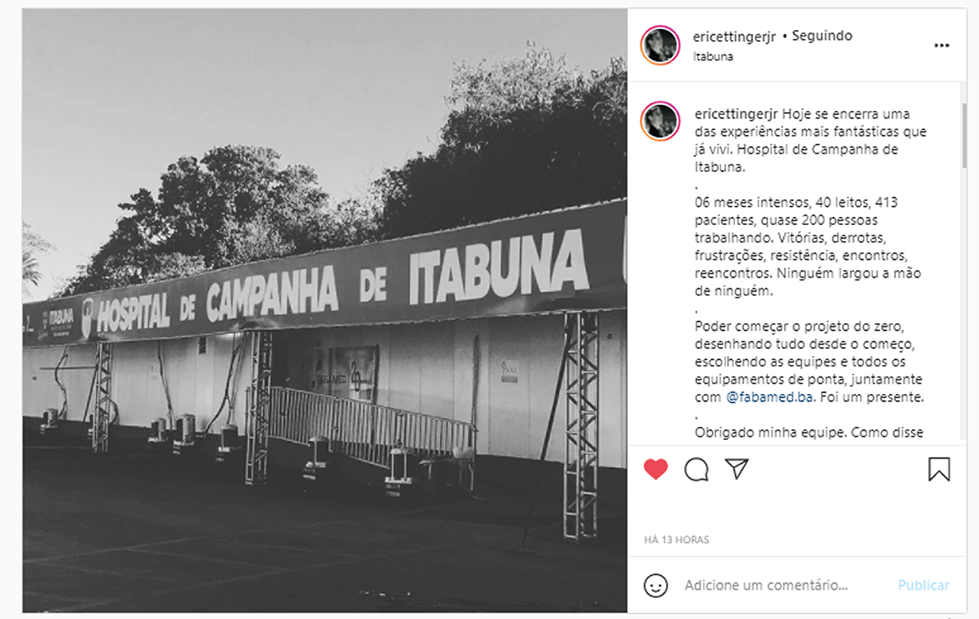The width and height of the screenshot is (979, 619).
Task: Open the @fabamed.ba mention
Action: tap(769, 397)
